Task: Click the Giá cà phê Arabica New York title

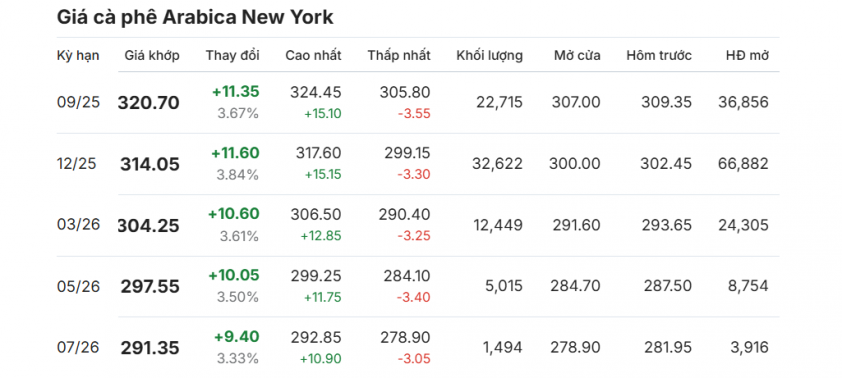Action: click(x=195, y=17)
